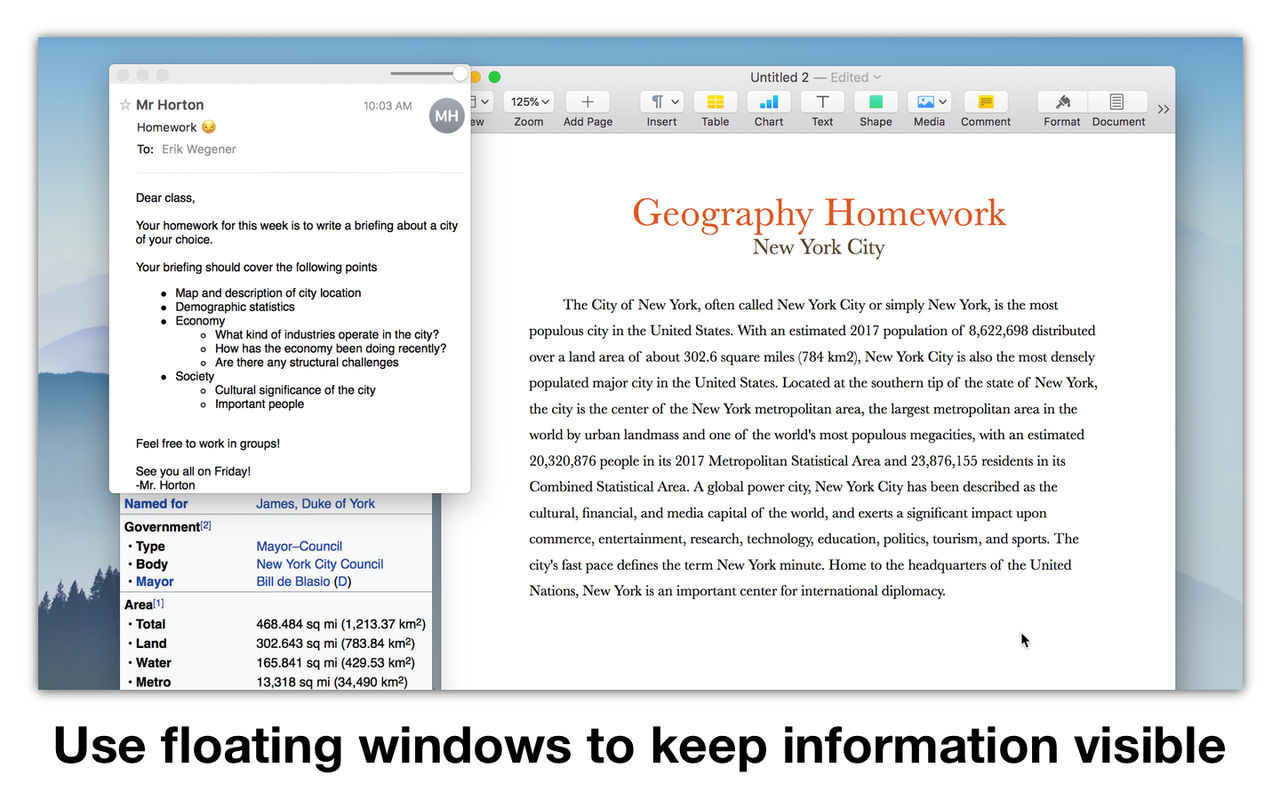Toggle the star flag beside Mr Horton

125,105
